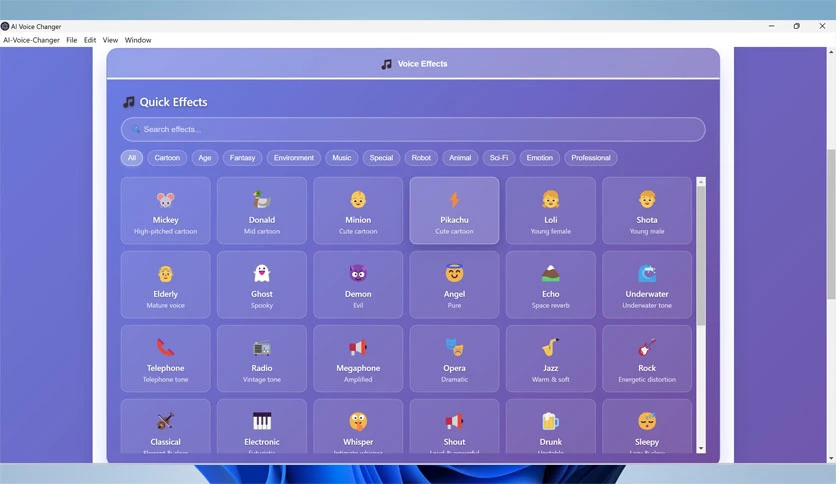Show Robot category effects
This screenshot has height=484, width=836.
421,158
